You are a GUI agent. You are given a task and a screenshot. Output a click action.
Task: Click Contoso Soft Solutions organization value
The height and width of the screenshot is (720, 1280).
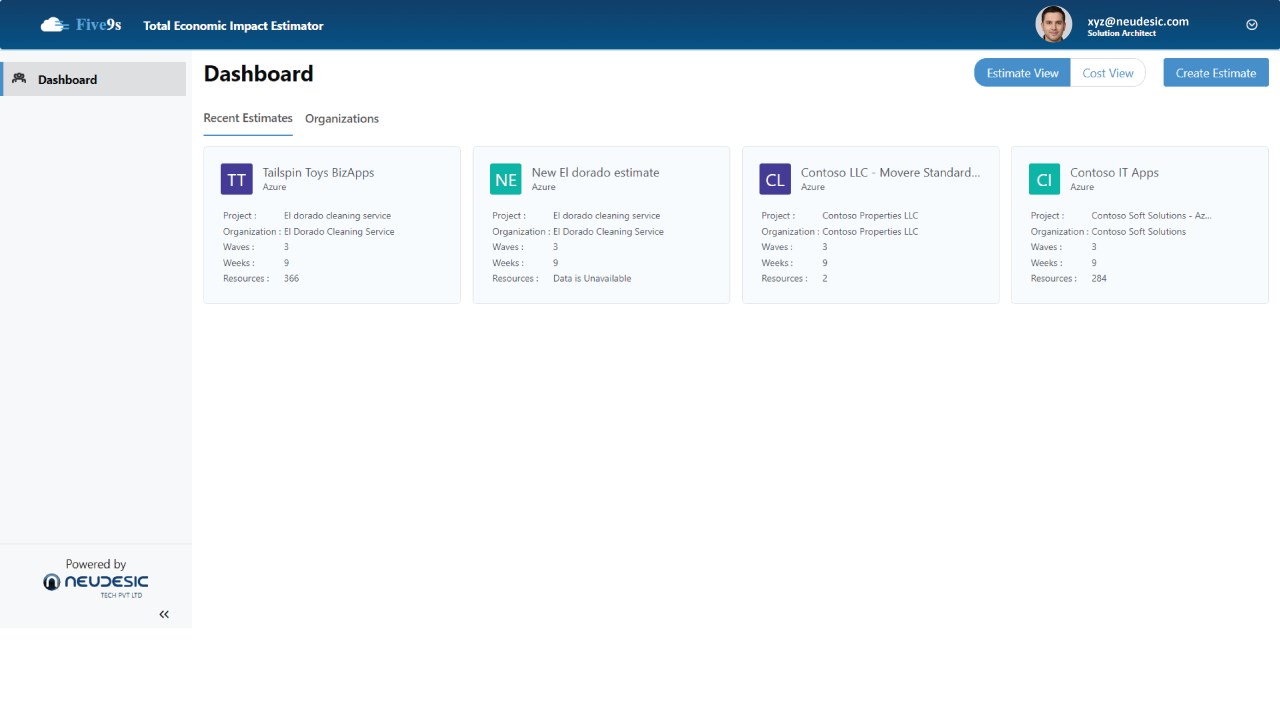[x=1138, y=231]
